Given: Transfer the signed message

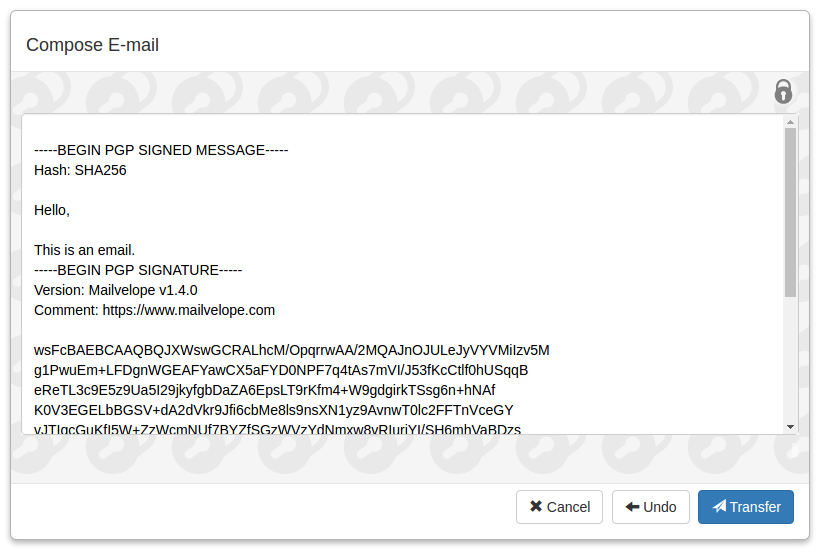Looking at the screenshot, I should click(x=745, y=507).
